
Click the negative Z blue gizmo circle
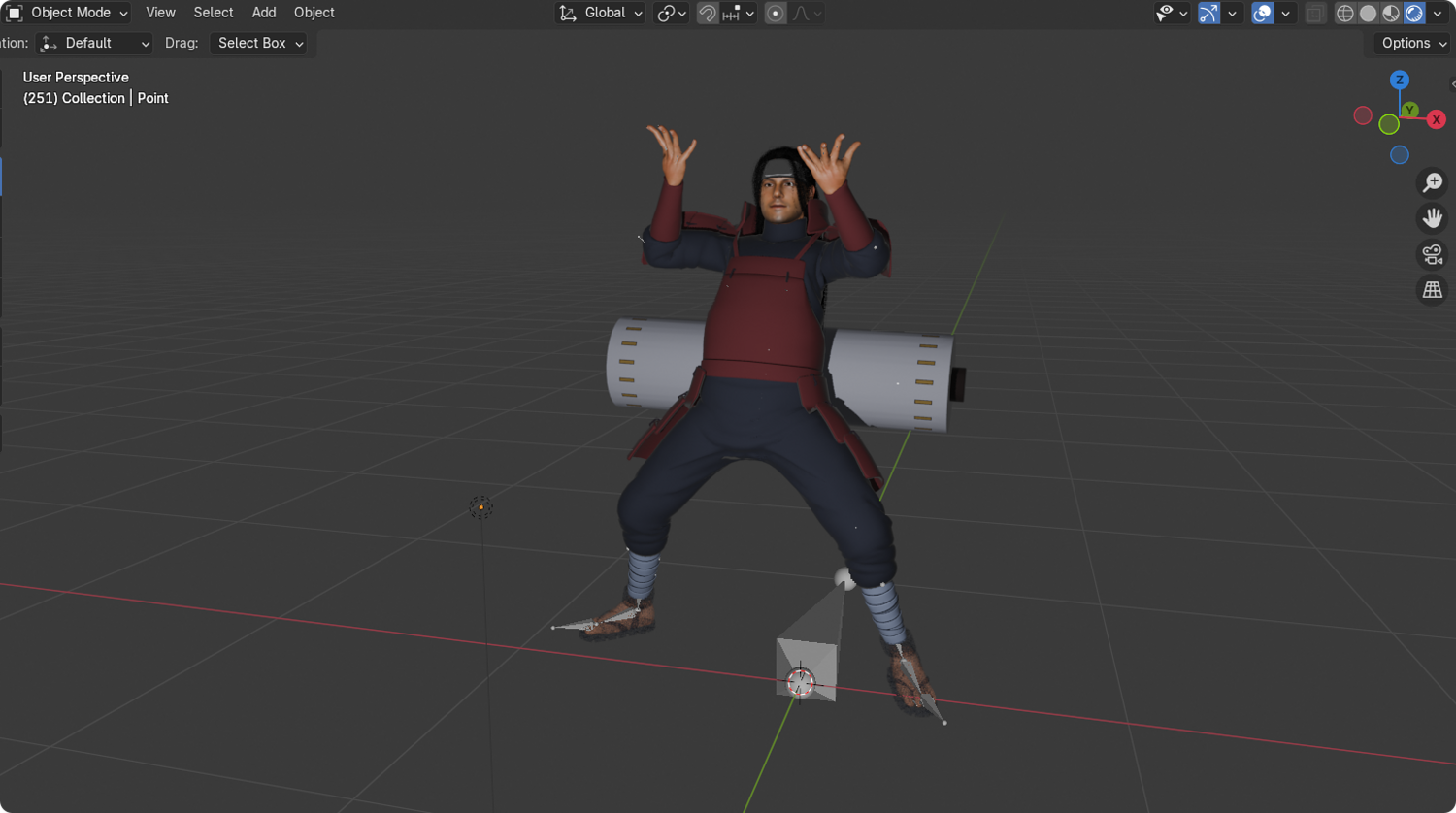click(x=1399, y=154)
